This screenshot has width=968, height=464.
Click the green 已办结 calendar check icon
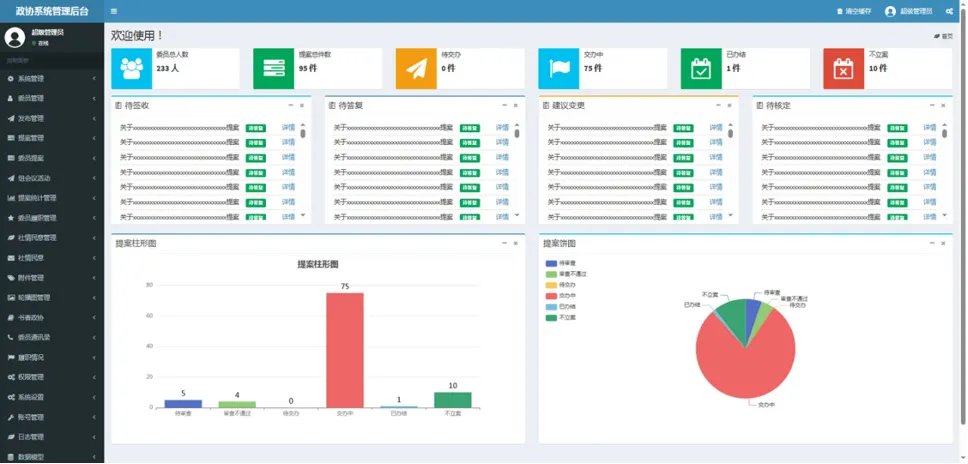coord(701,68)
